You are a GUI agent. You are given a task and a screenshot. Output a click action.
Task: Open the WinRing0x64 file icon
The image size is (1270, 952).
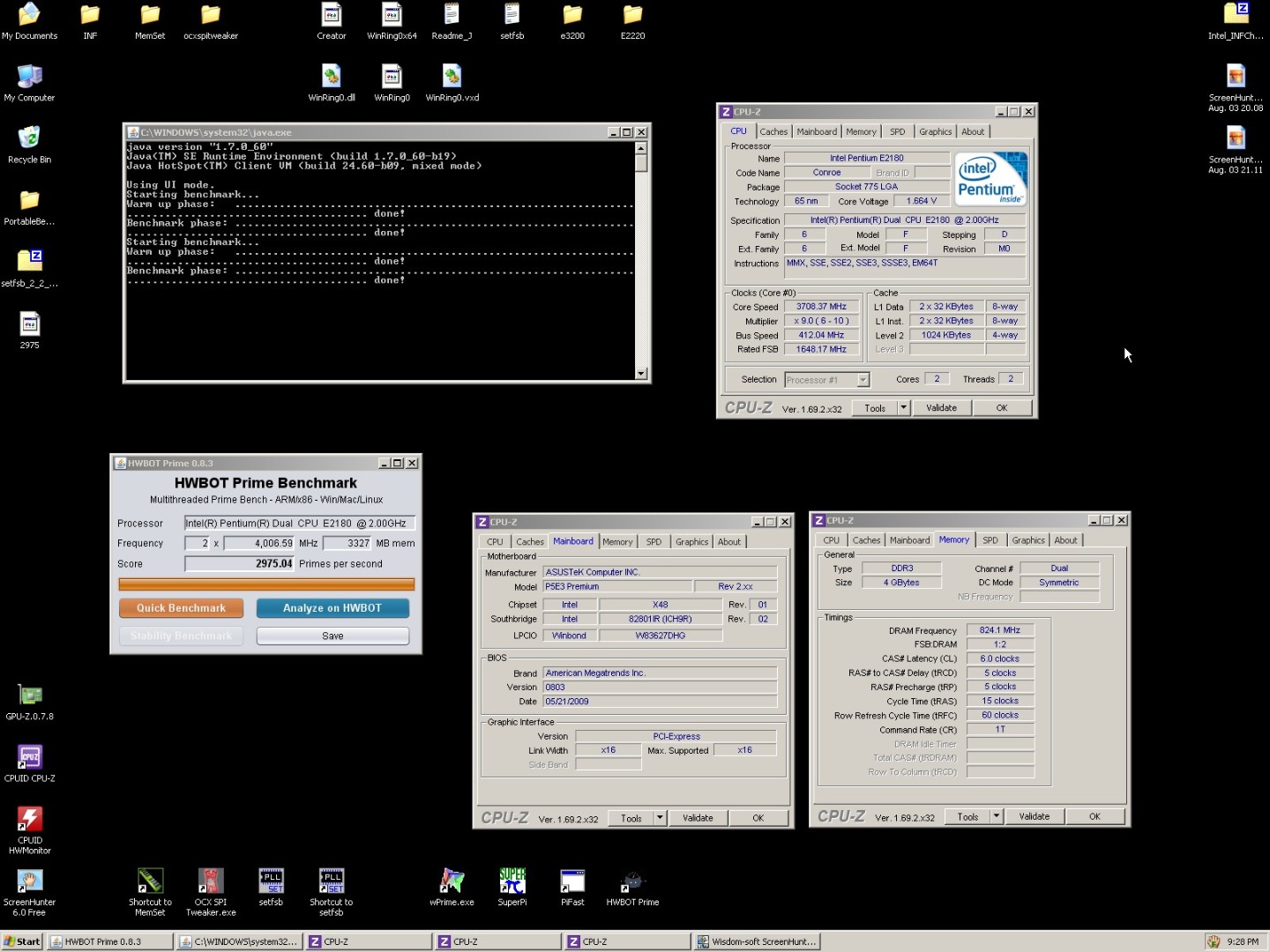392,21
